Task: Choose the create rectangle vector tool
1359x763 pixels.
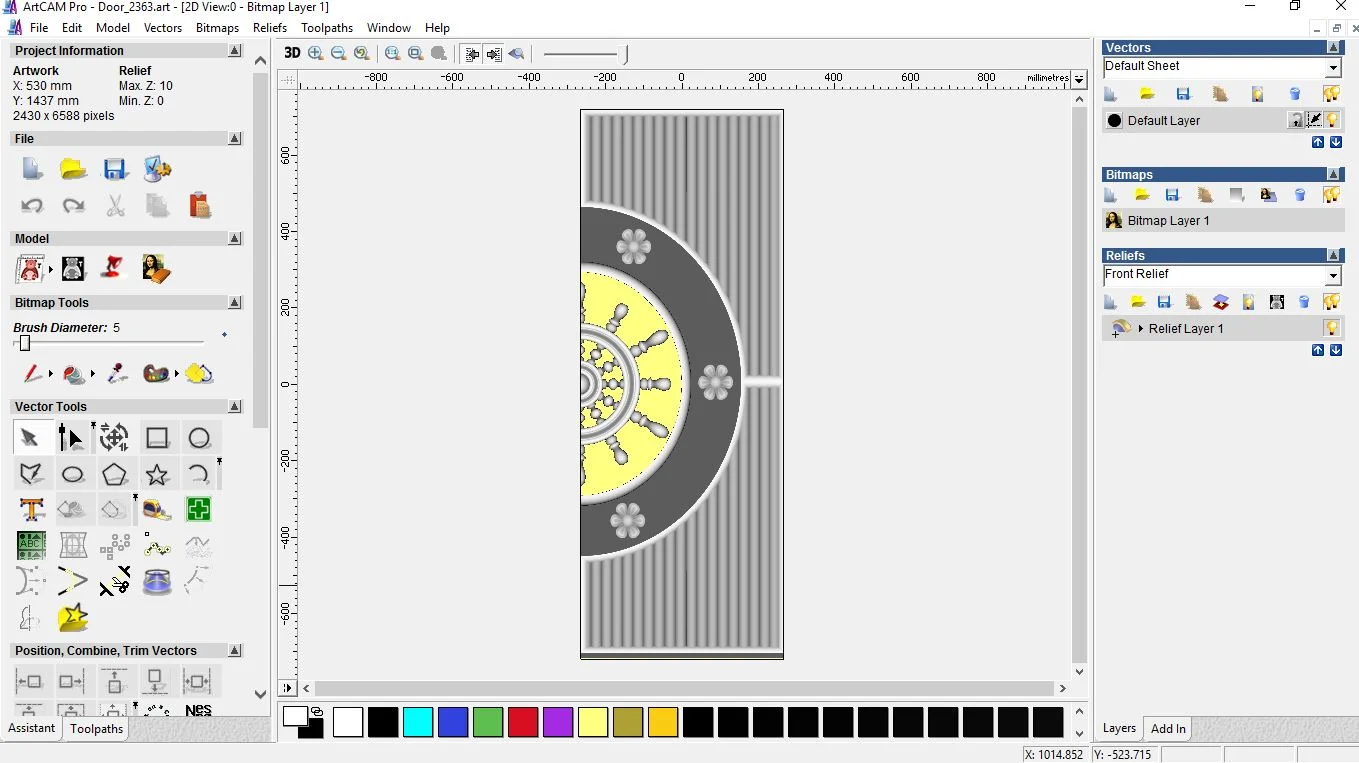Action: click(157, 438)
